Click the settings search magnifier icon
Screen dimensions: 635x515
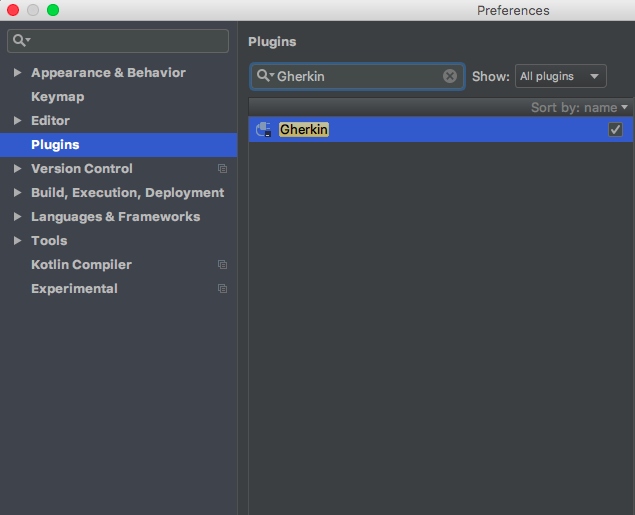20,41
